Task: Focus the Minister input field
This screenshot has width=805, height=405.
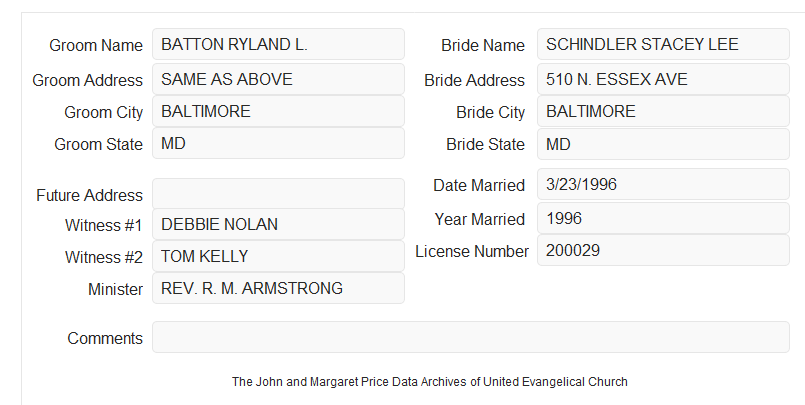Action: (x=278, y=288)
